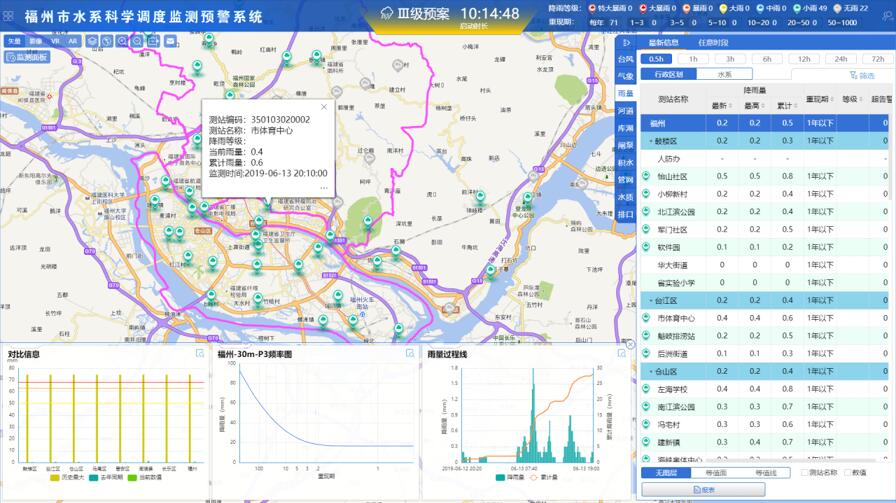Click the envelope message icon
Image resolution: width=896 pixels, height=503 pixels.
tap(170, 41)
